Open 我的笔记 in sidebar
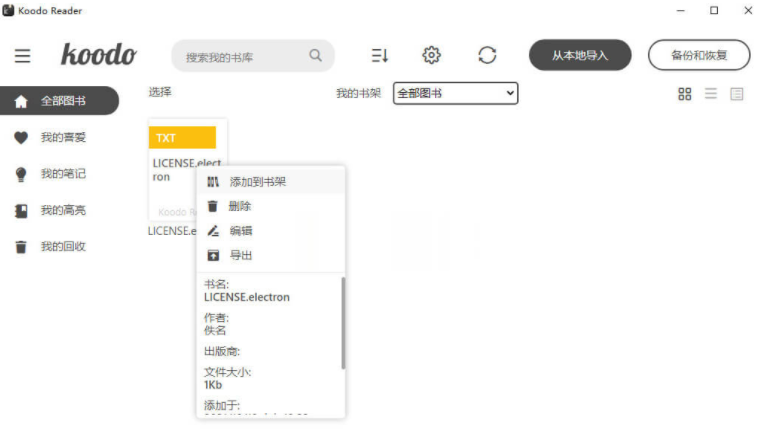Image resolution: width=760 pixels, height=429 pixels. tap(62, 173)
